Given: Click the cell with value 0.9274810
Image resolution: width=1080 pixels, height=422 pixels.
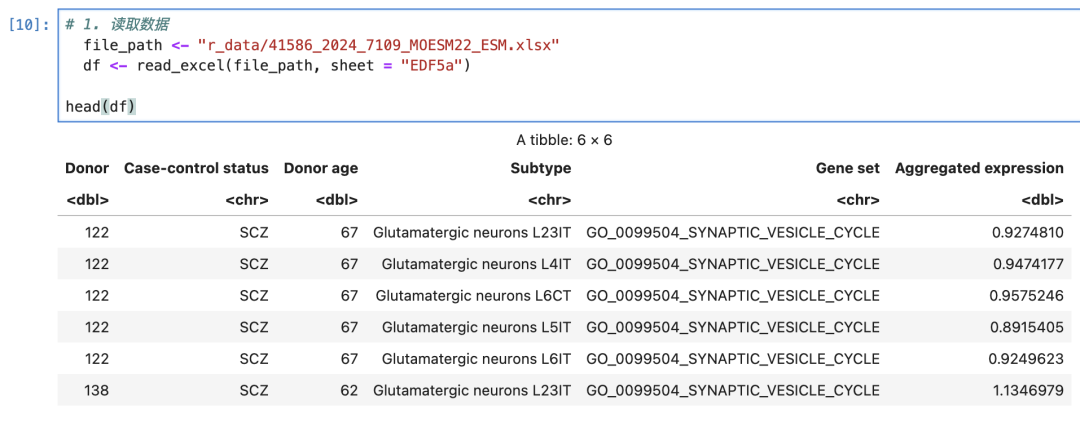Looking at the screenshot, I should [1028, 233].
